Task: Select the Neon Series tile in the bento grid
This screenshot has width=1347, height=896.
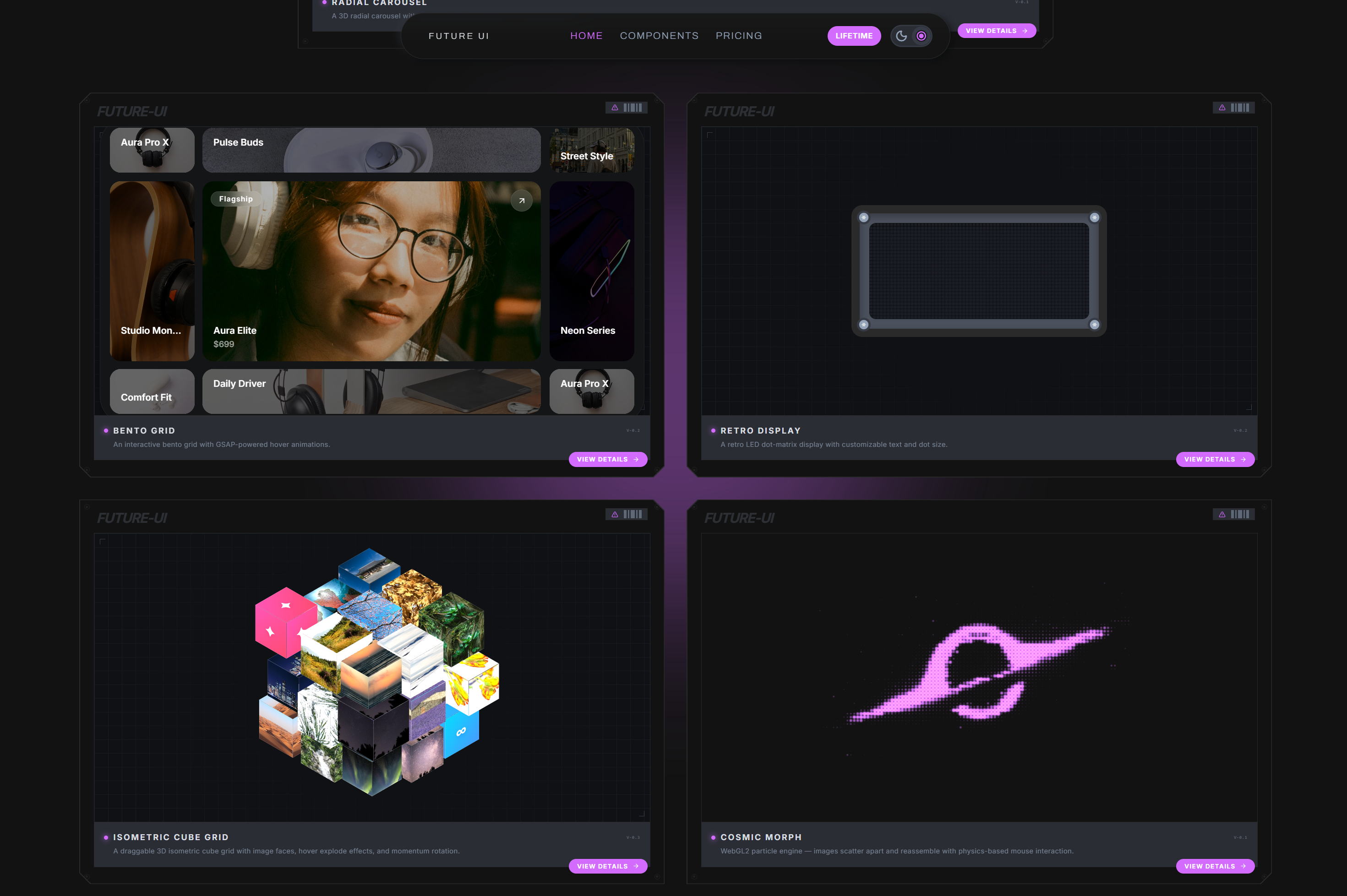Action: 591,272
